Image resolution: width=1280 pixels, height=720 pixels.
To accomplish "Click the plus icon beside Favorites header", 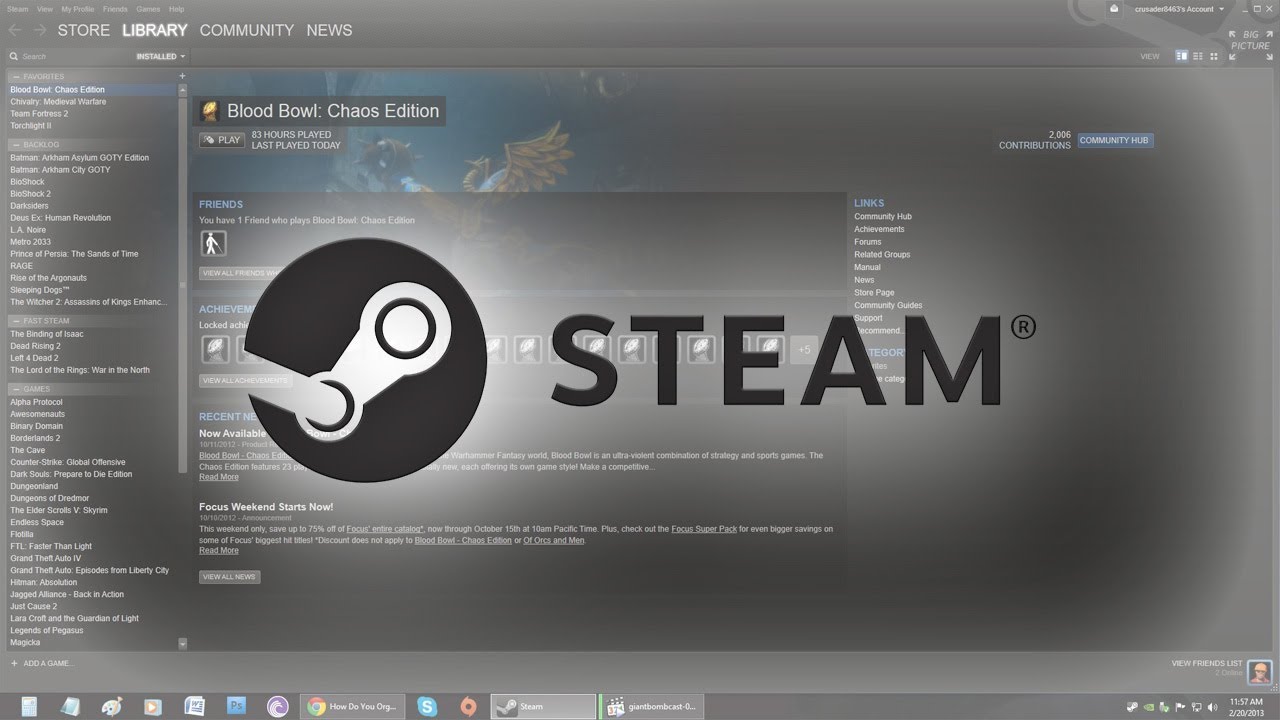I will click(182, 76).
